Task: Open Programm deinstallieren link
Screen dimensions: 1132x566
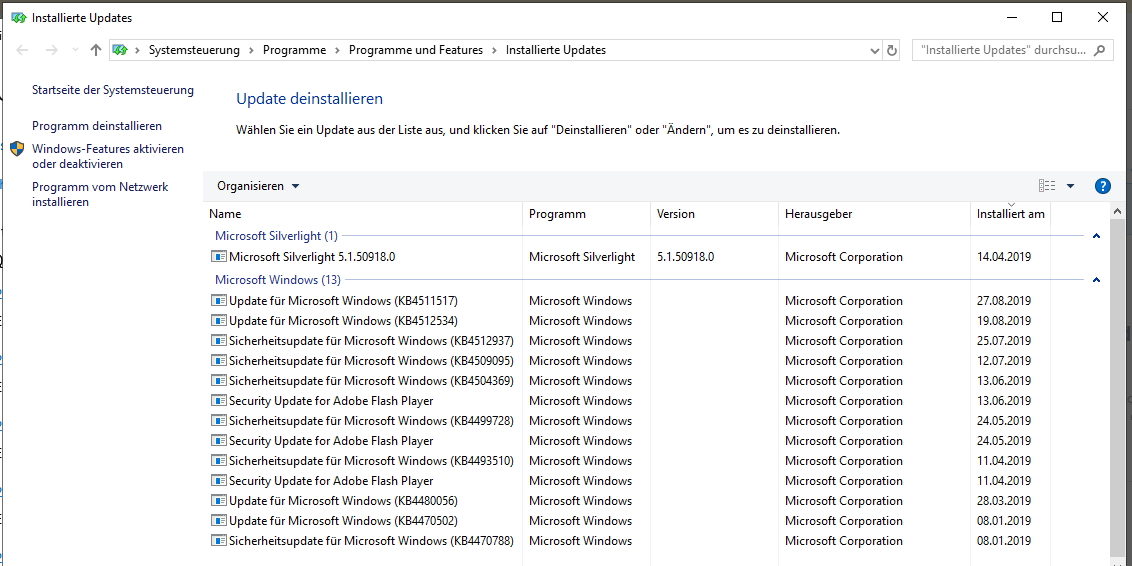Action: 97,126
